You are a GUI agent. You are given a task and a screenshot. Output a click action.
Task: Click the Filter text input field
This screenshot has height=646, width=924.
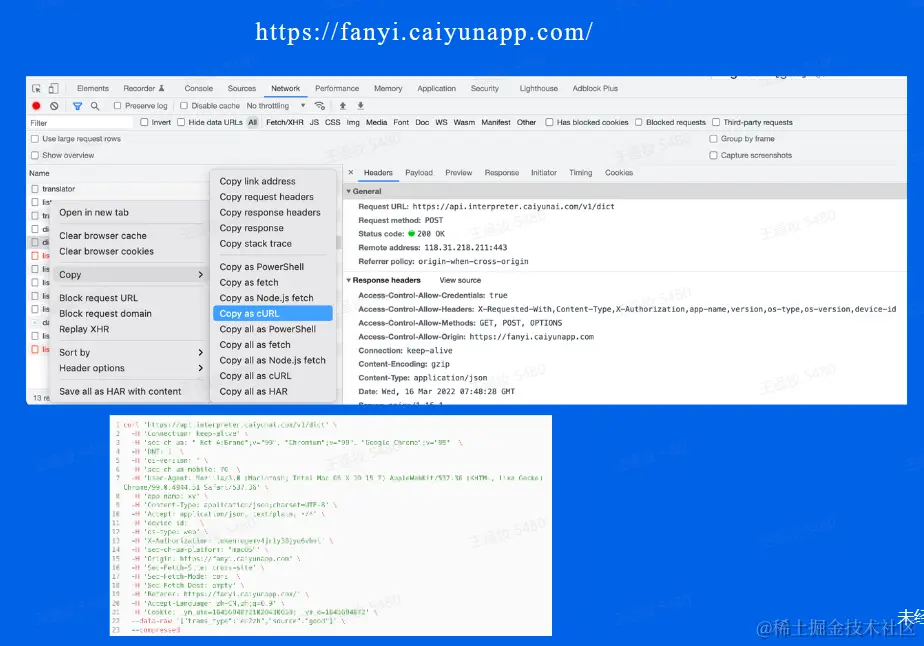pyautogui.click(x=81, y=123)
